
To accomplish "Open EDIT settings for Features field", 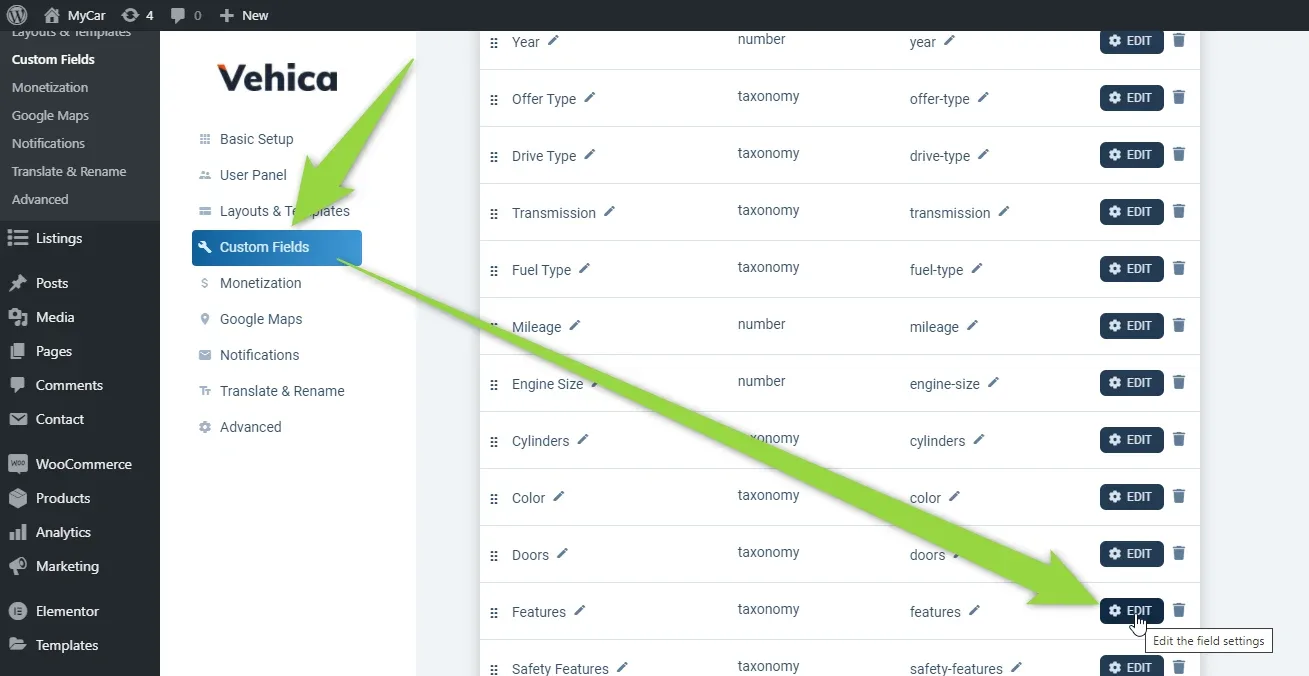I will coord(1132,611).
